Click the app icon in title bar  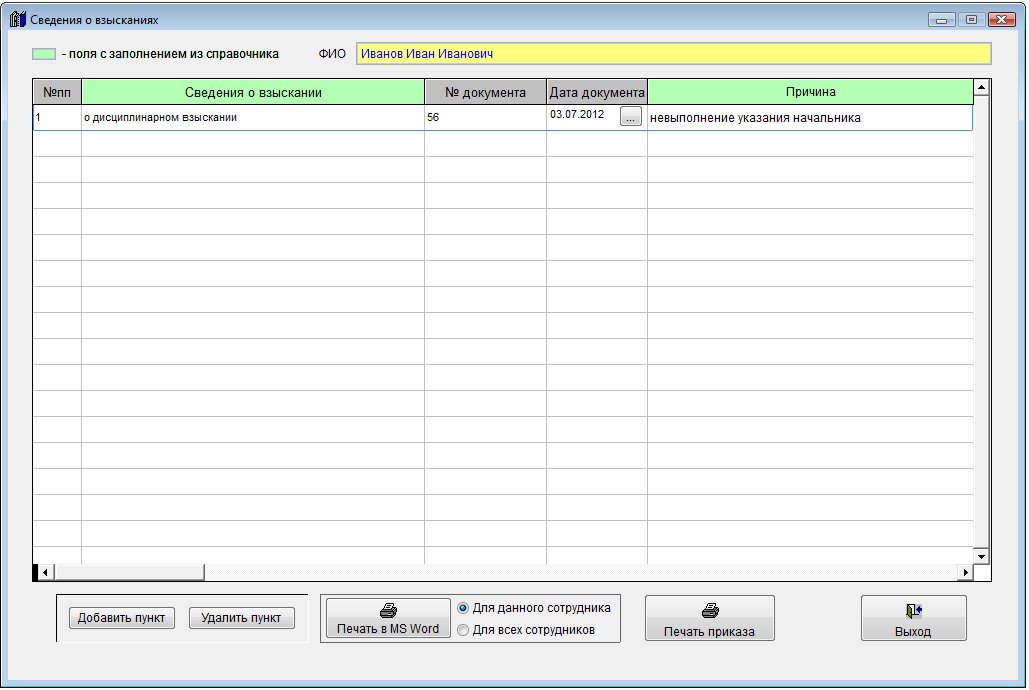[17, 19]
